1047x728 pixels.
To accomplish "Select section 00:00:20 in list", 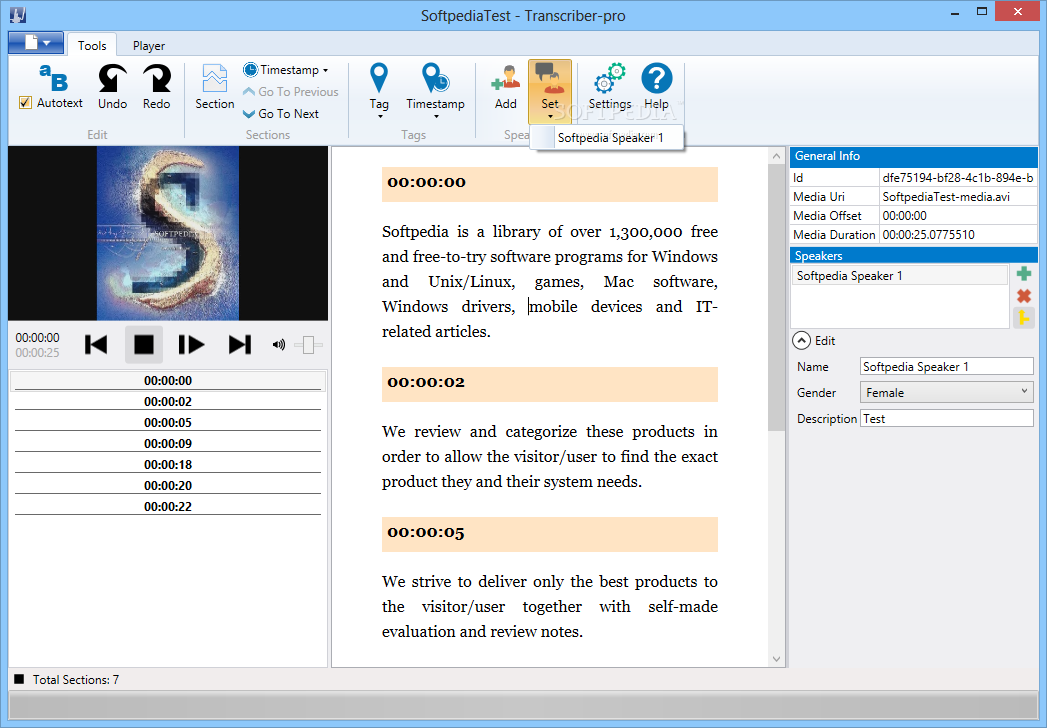I will [168, 485].
